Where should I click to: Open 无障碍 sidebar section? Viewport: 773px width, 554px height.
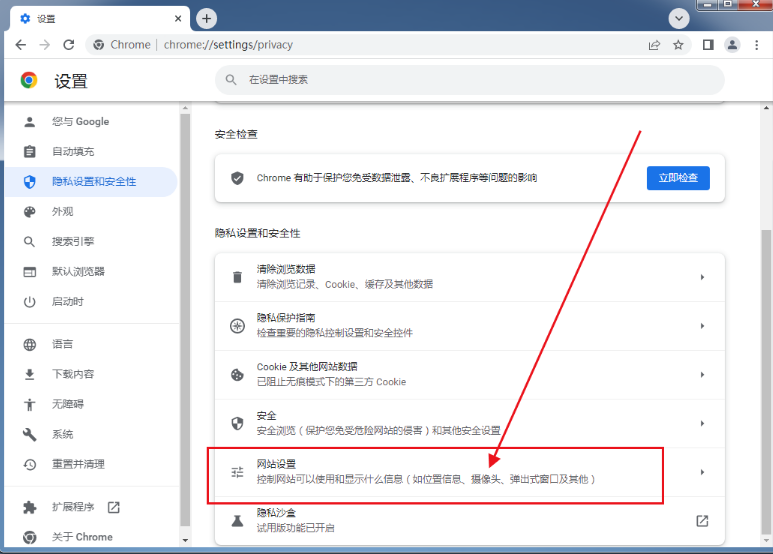click(92, 405)
